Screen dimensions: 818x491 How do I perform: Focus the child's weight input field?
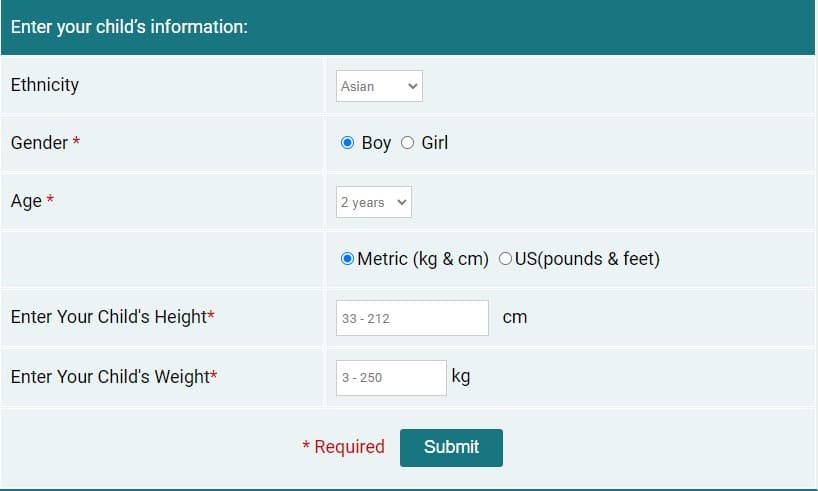pos(391,378)
